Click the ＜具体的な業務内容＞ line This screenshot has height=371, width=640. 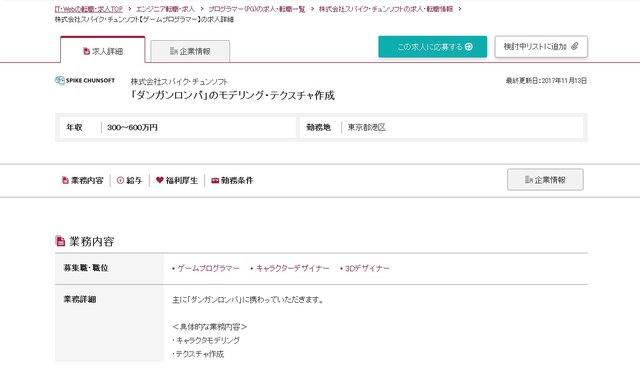pyautogui.click(x=209, y=327)
